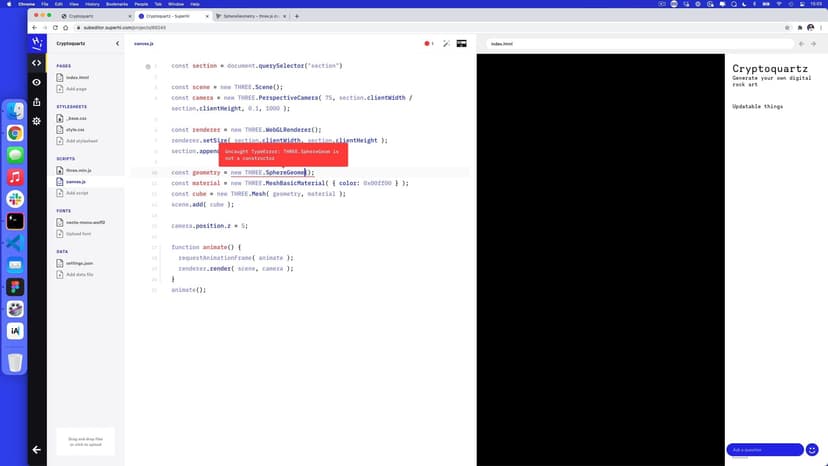Bookmark this page with star icon
Image resolution: width=828 pixels, height=466 pixels.
(787, 27)
